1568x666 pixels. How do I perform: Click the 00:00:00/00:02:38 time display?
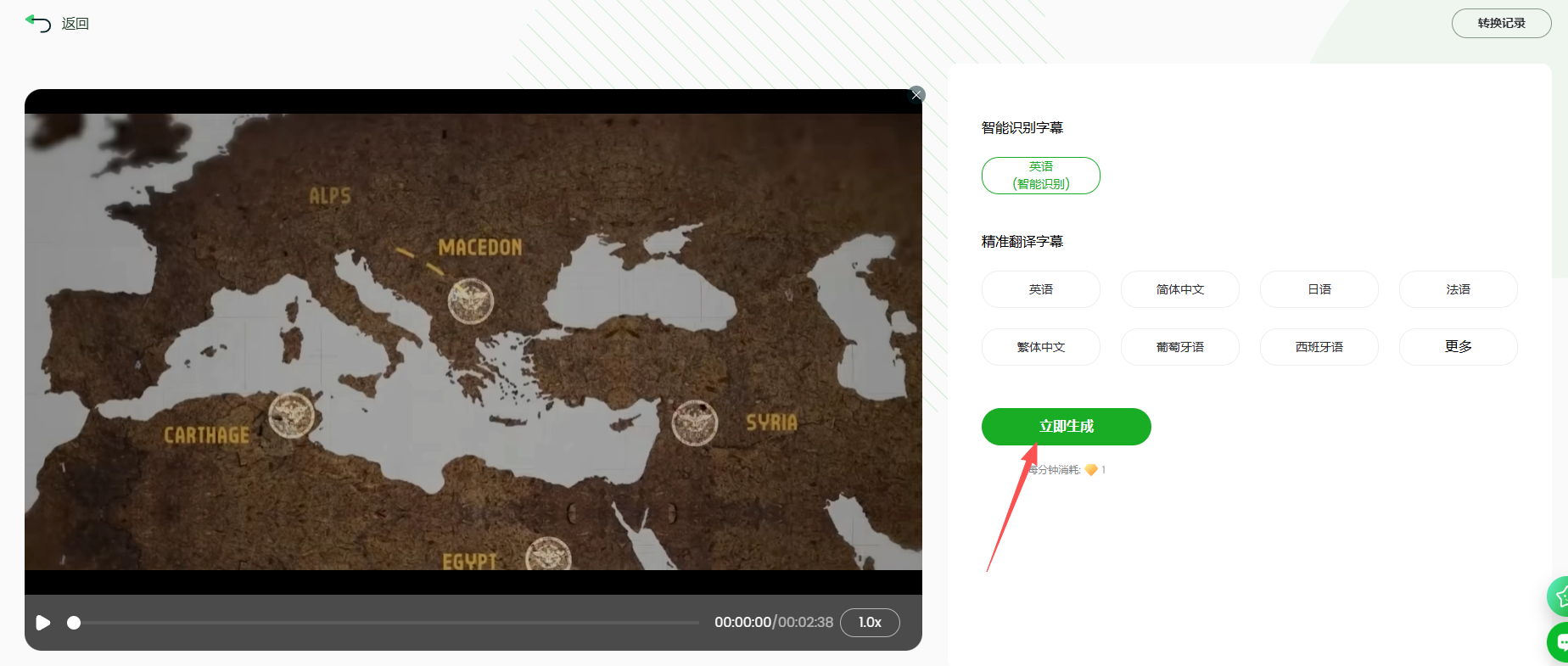[x=774, y=622]
